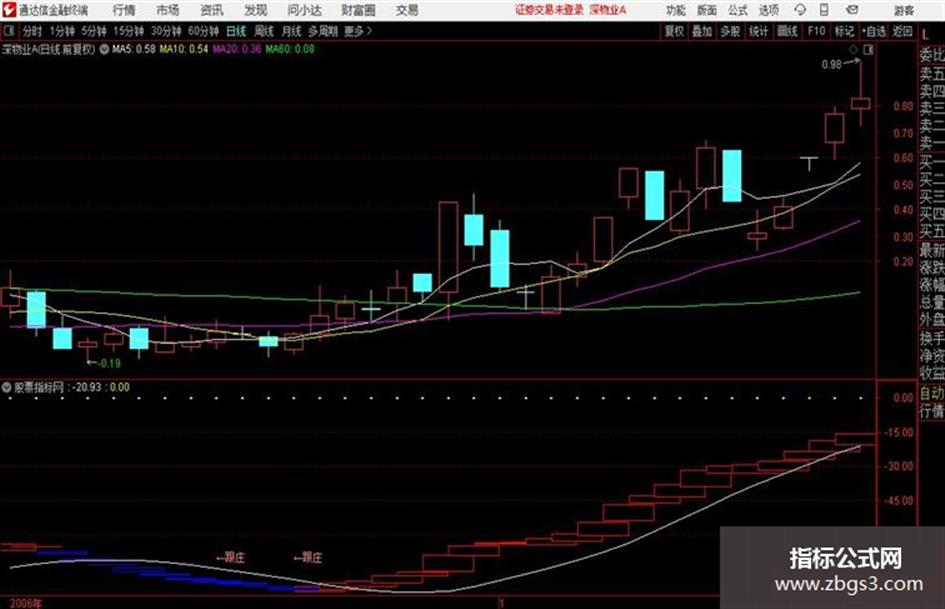Open the 市场 menu
This screenshot has height=609, width=945.
tap(168, 10)
